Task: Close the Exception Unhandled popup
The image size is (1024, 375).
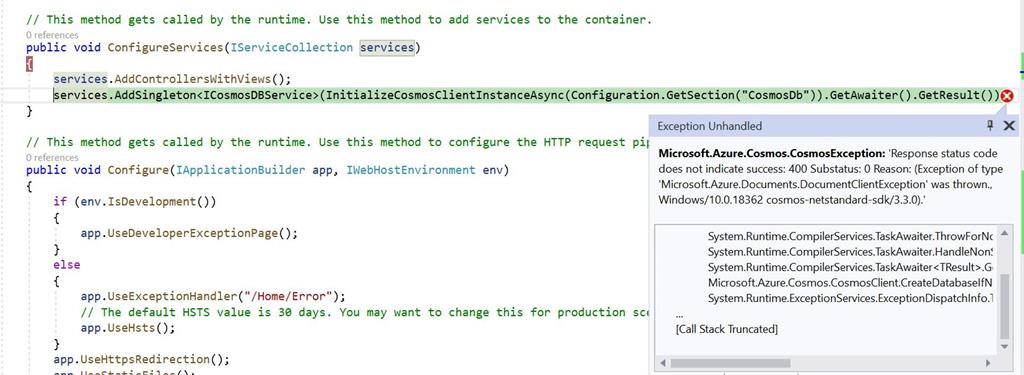Action: click(x=1008, y=125)
